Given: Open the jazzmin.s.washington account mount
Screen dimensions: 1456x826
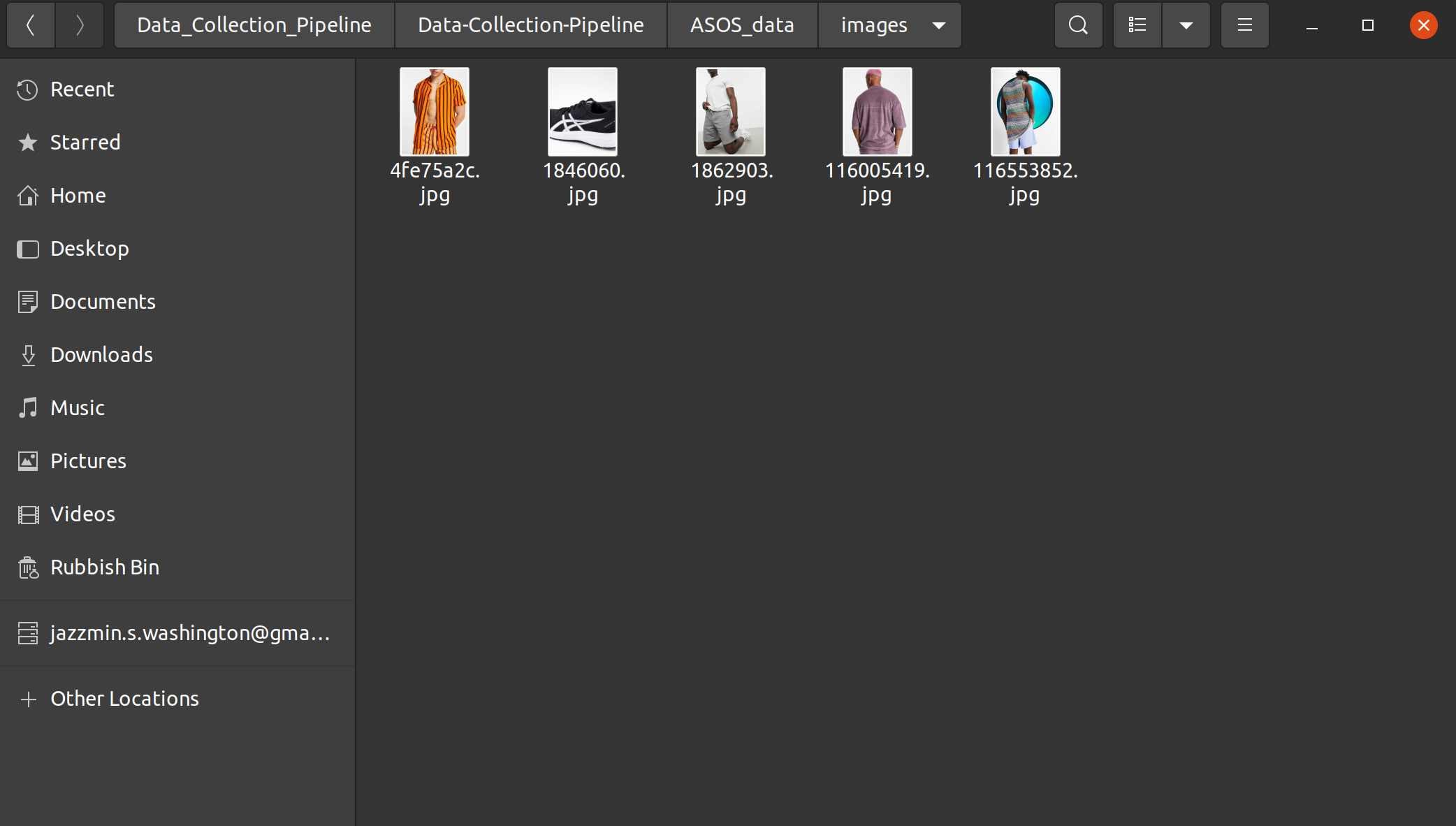Looking at the screenshot, I should pyautogui.click(x=189, y=633).
